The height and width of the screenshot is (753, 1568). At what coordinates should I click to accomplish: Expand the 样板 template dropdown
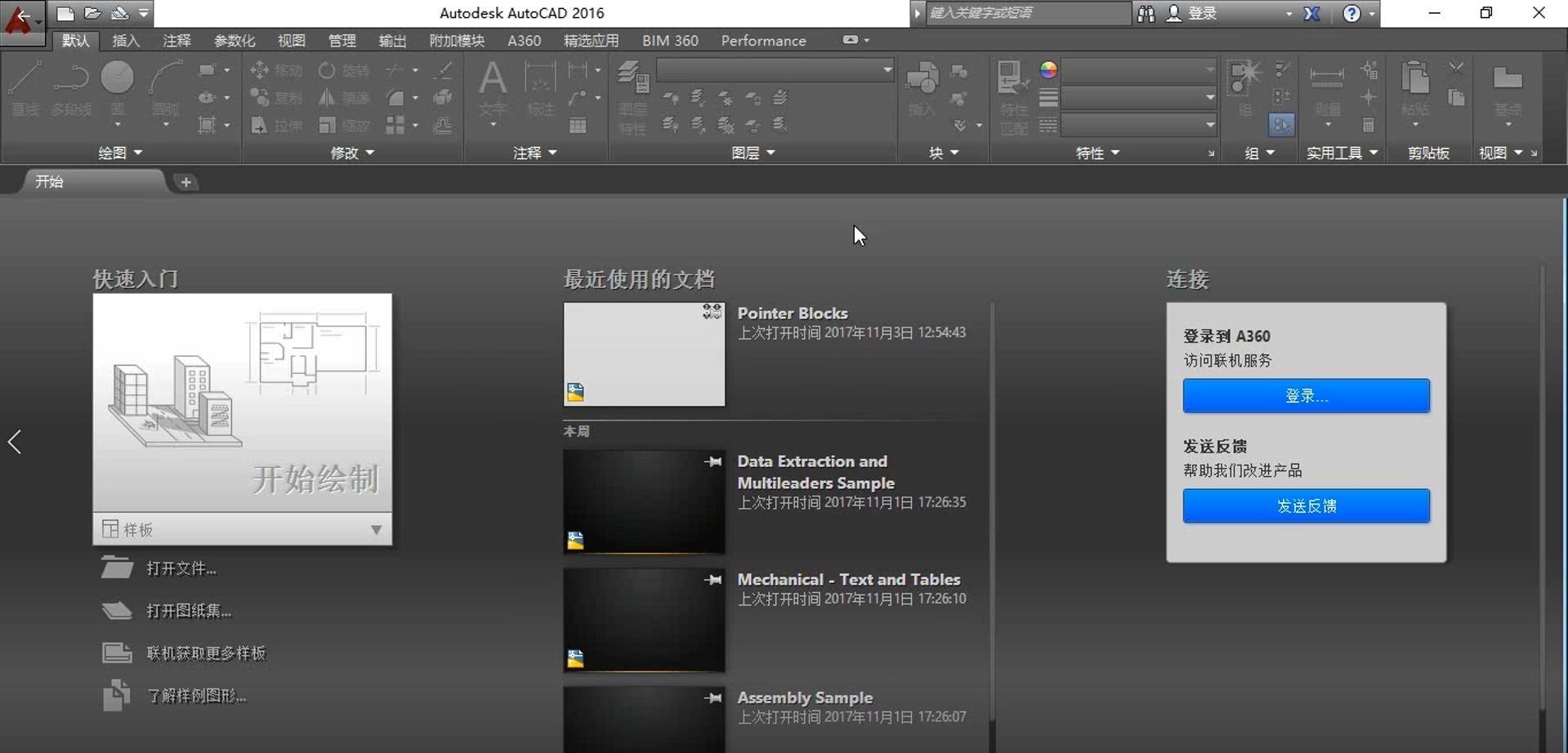tap(375, 529)
